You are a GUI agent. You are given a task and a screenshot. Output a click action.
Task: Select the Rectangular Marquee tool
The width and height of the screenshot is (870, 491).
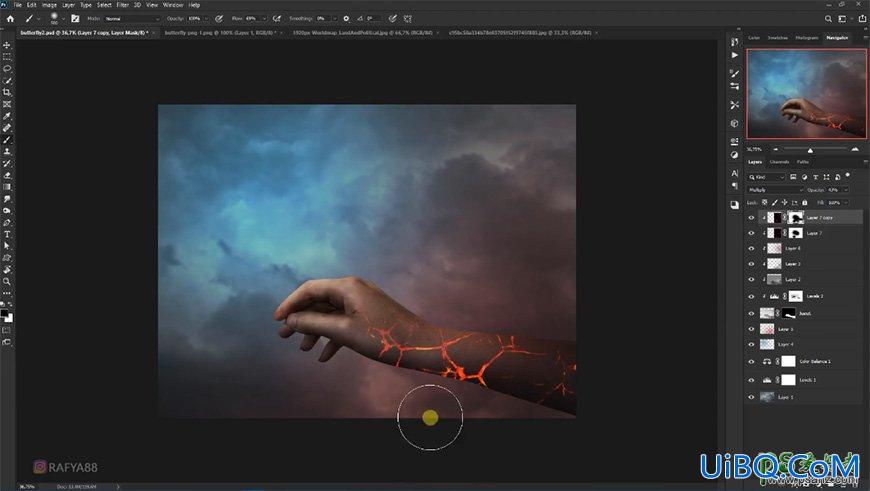7,57
